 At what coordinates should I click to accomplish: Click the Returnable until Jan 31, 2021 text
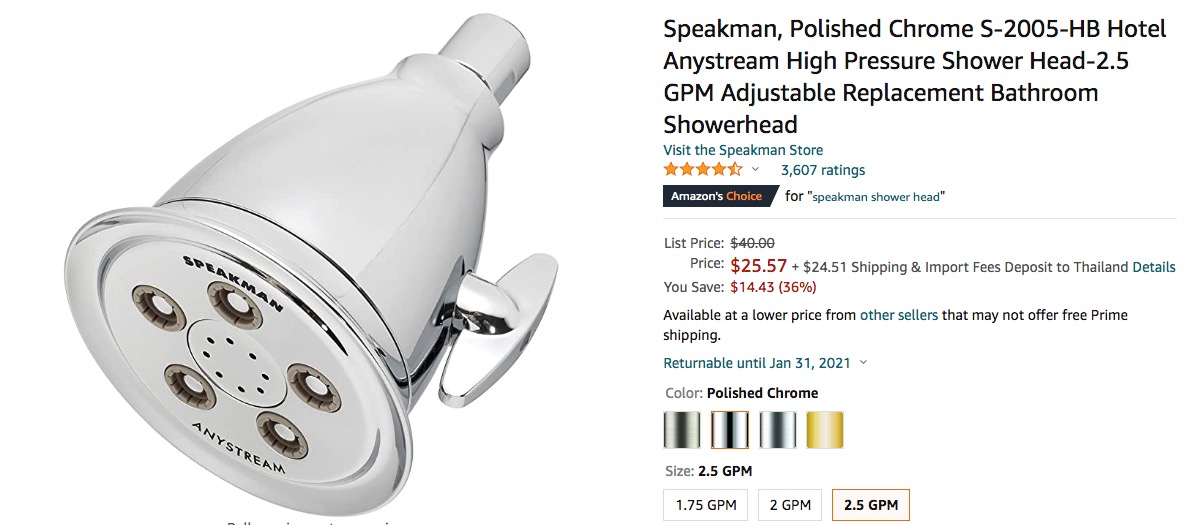757,363
